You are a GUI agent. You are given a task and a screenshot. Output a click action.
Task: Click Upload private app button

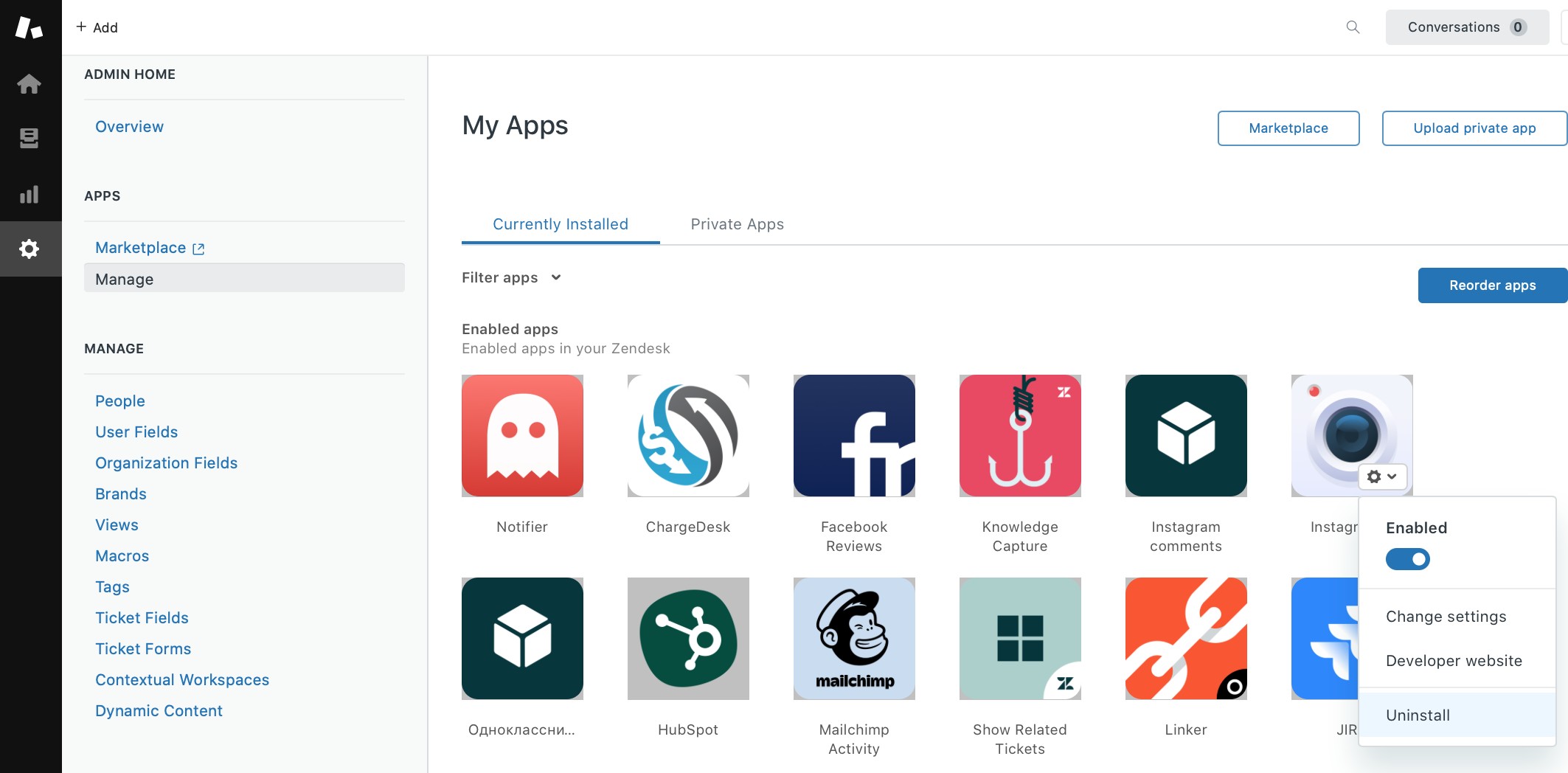pos(1474,128)
